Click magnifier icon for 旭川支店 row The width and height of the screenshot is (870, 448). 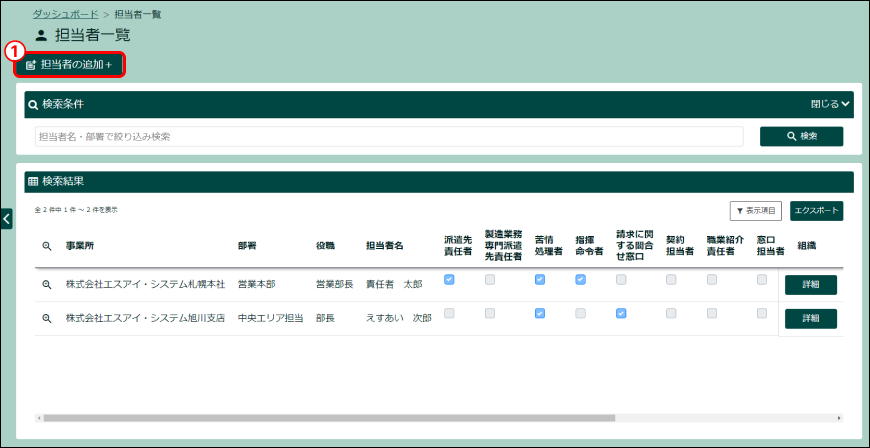(47, 319)
